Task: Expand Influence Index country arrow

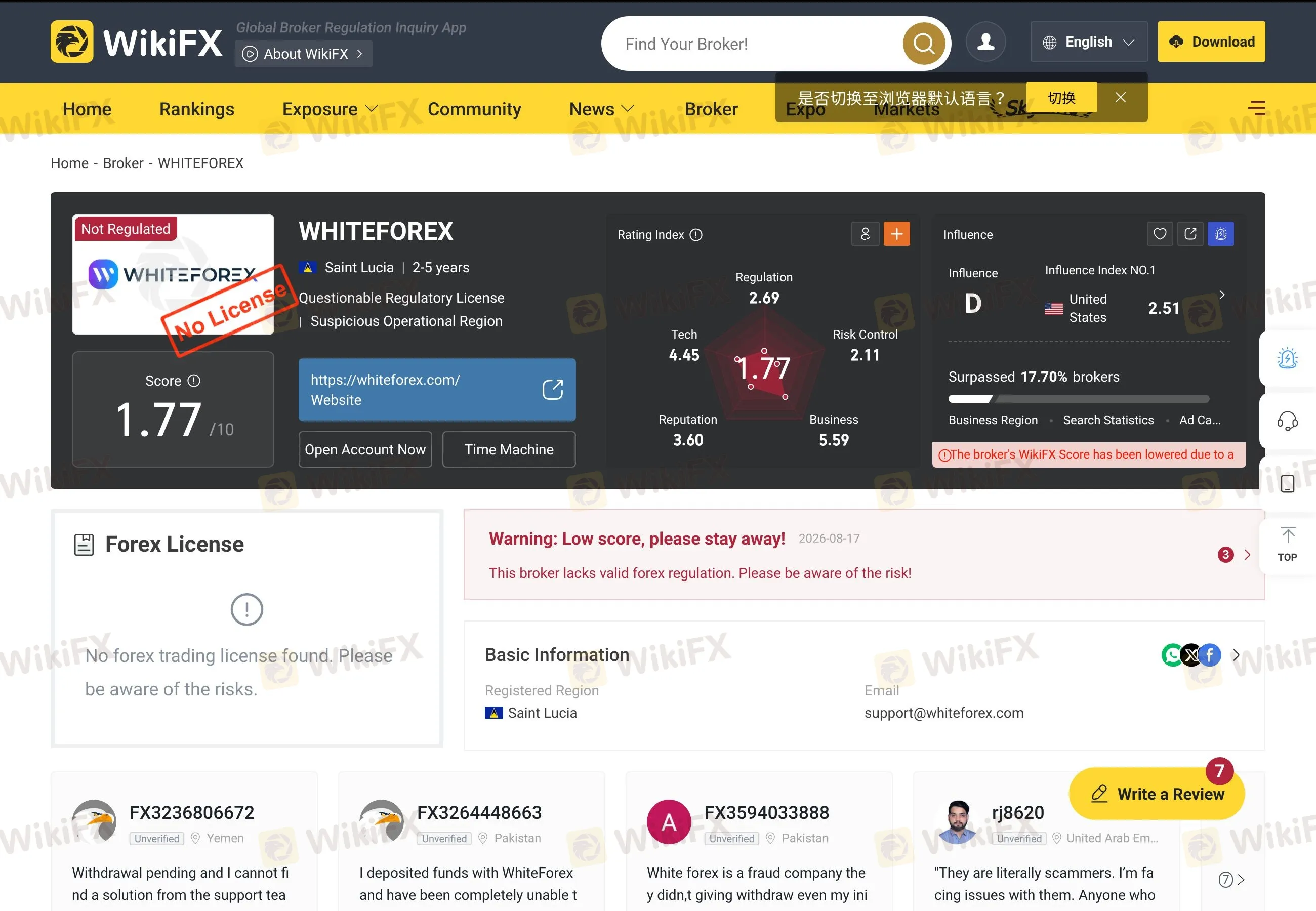Action: click(1222, 295)
